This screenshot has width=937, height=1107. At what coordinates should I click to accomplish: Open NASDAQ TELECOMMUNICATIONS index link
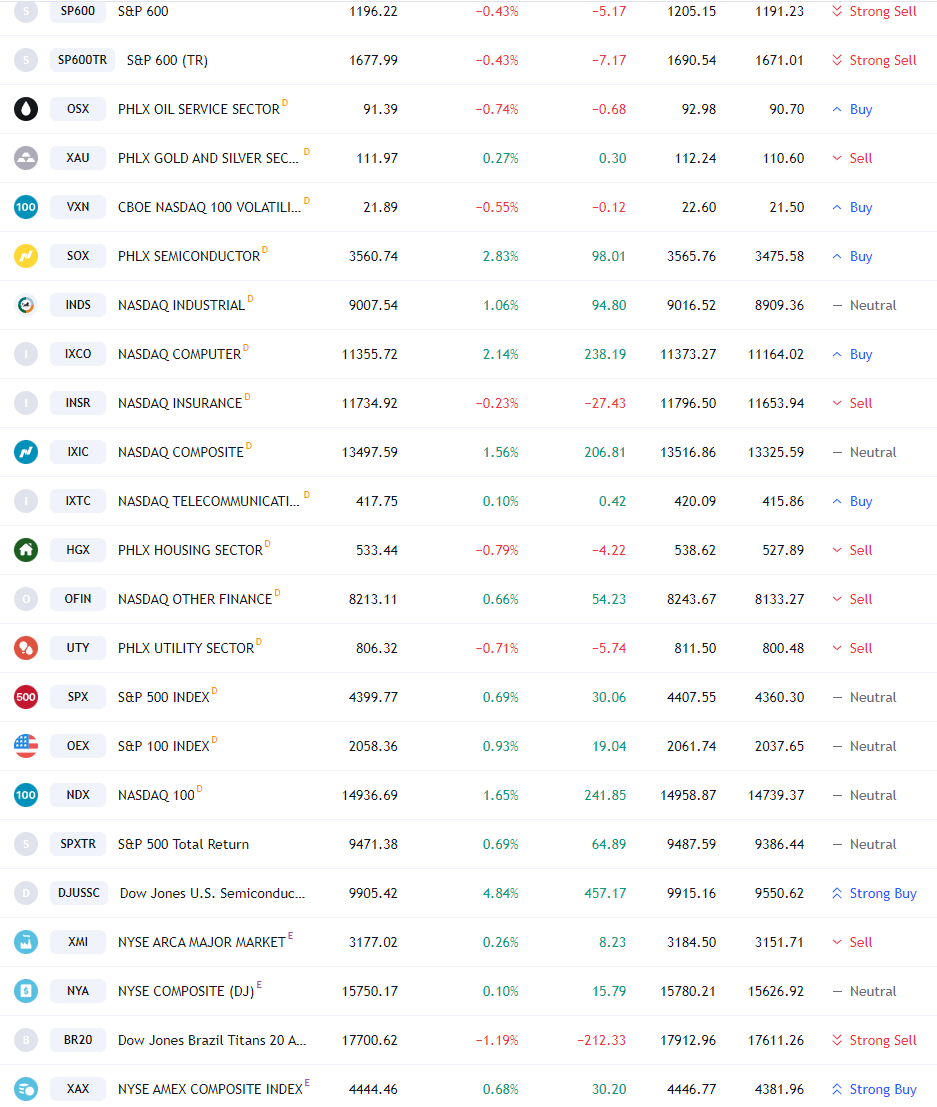(209, 501)
